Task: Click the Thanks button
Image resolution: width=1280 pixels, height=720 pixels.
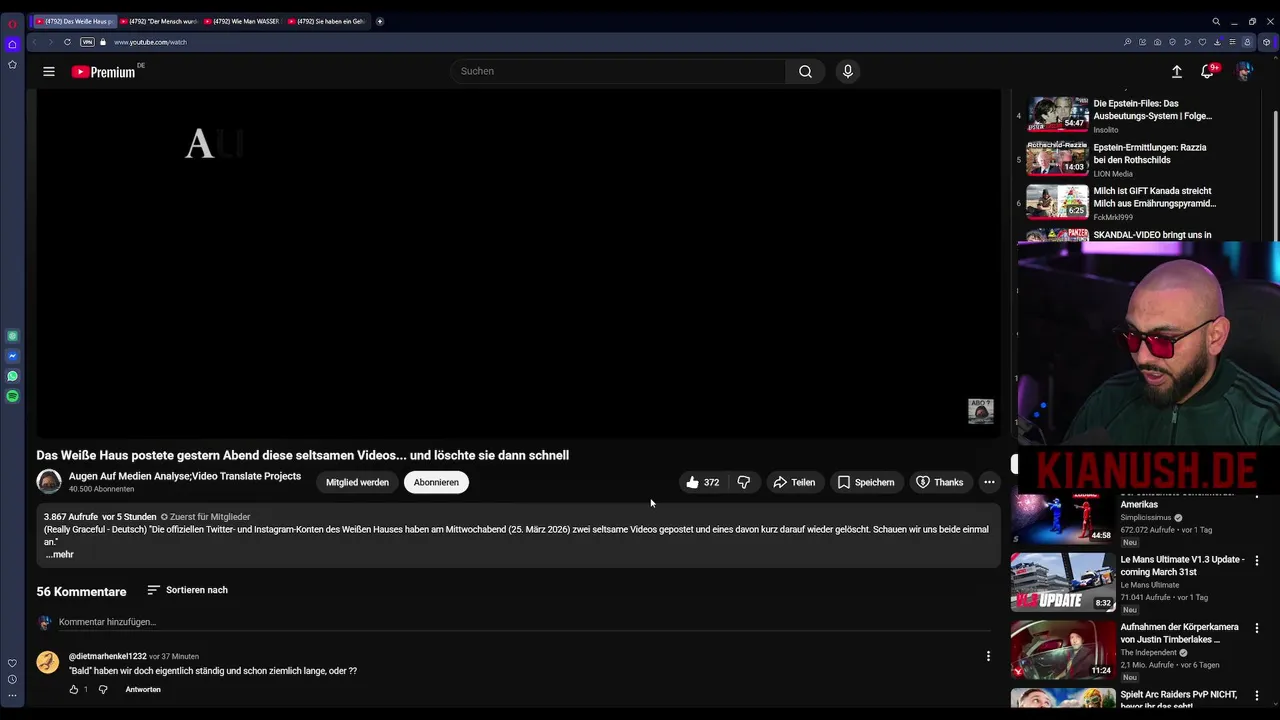Action: coord(939,482)
